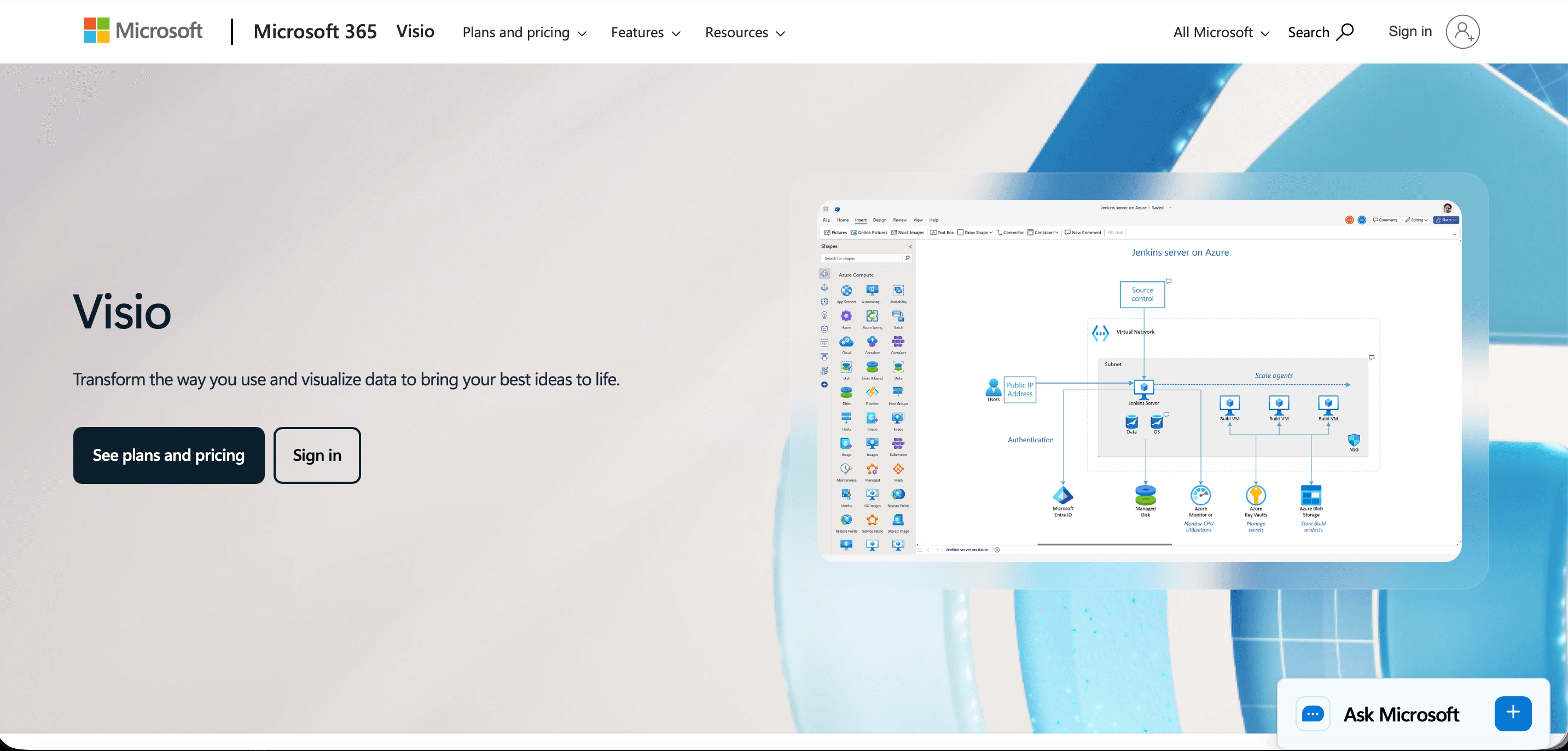This screenshot has height=751, width=1568.
Task: Click the Public IP Address box
Action: click(1020, 390)
